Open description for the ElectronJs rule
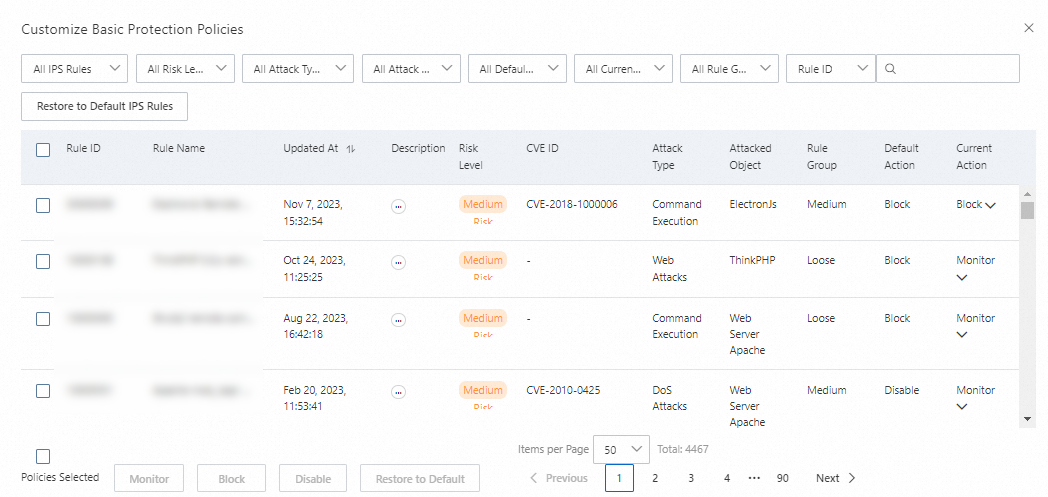Image resolution: width=1048 pixels, height=497 pixels. pyautogui.click(x=398, y=206)
